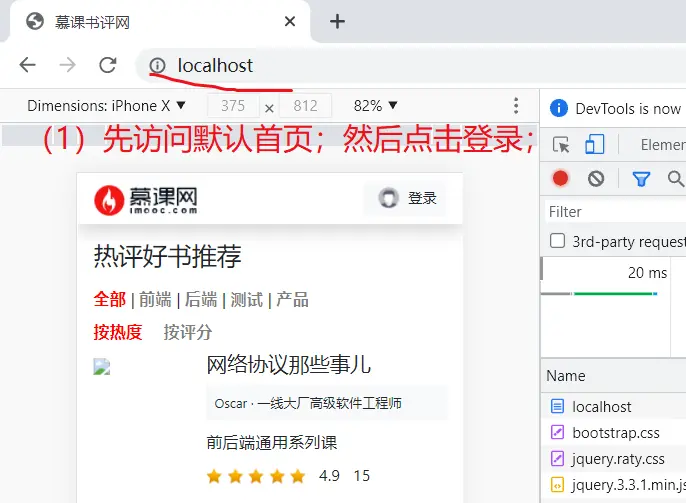Reload the page with refresh icon
Image resolution: width=686 pixels, height=503 pixels.
[108, 65]
